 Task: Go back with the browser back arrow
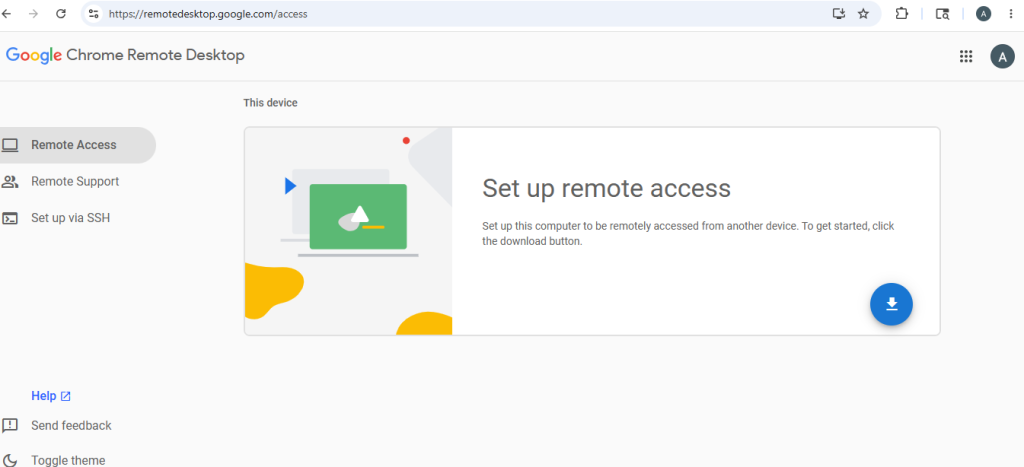tap(7, 14)
